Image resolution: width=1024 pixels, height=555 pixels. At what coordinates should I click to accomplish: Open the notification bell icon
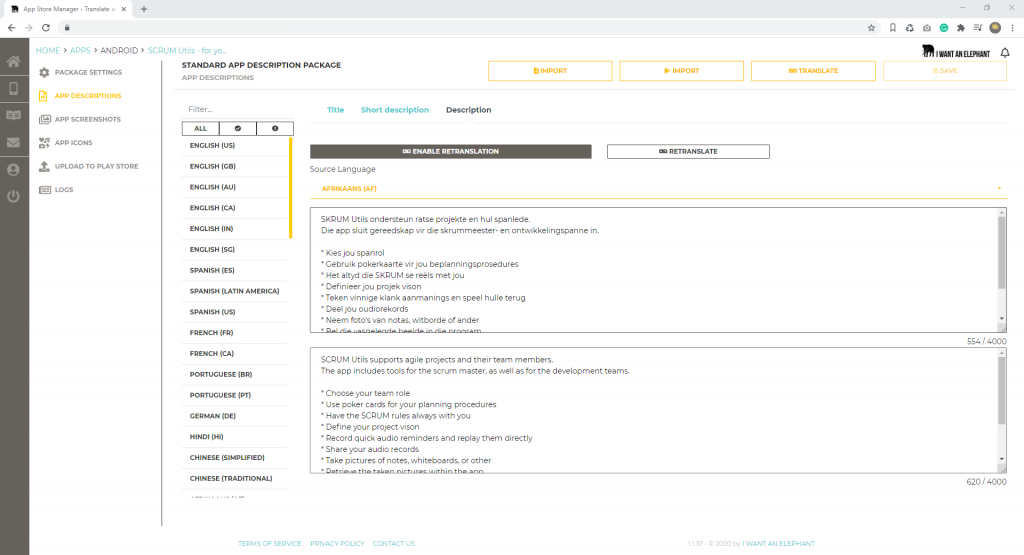pos(1005,53)
